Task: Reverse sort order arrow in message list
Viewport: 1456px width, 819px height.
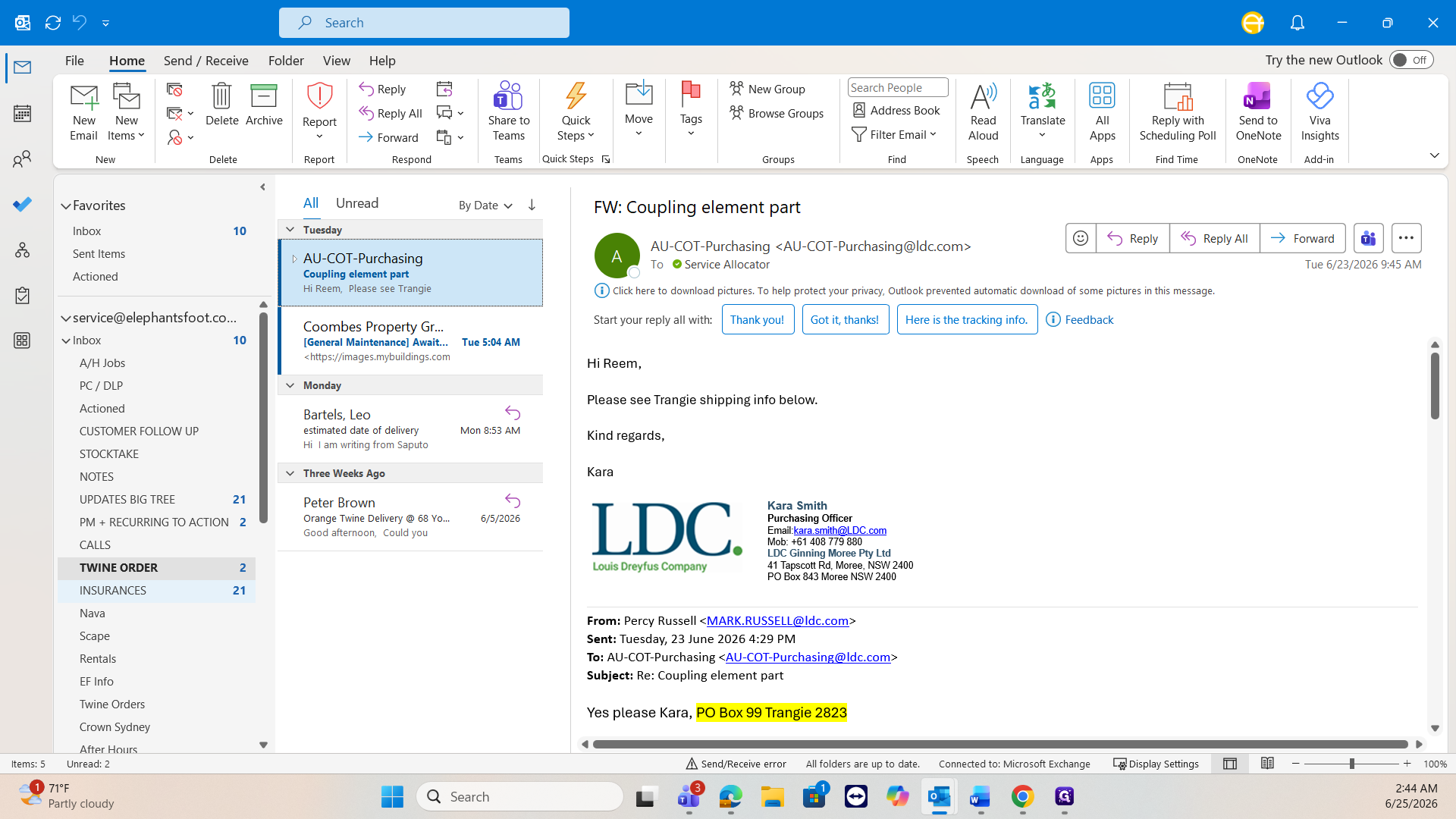Action: (x=532, y=205)
